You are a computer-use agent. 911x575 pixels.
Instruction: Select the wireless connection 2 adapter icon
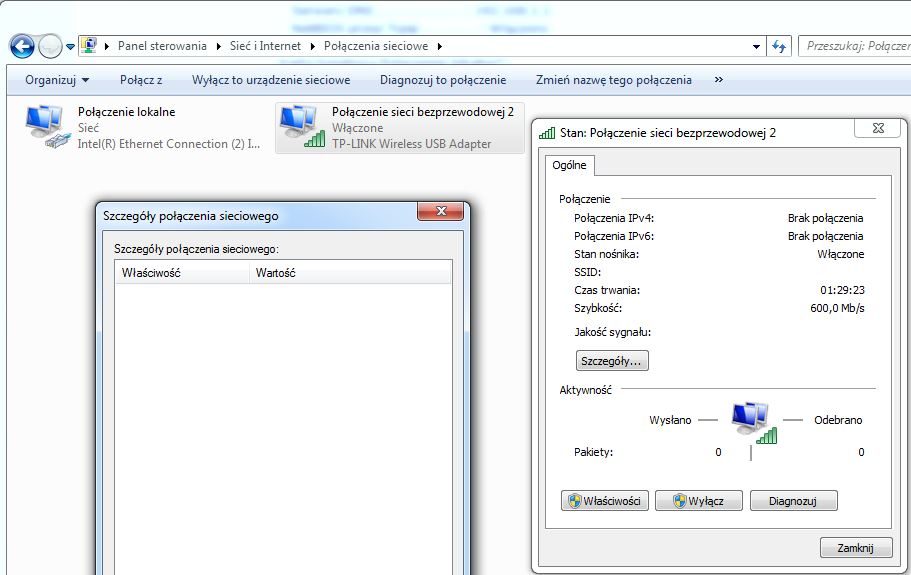pyautogui.click(x=301, y=128)
